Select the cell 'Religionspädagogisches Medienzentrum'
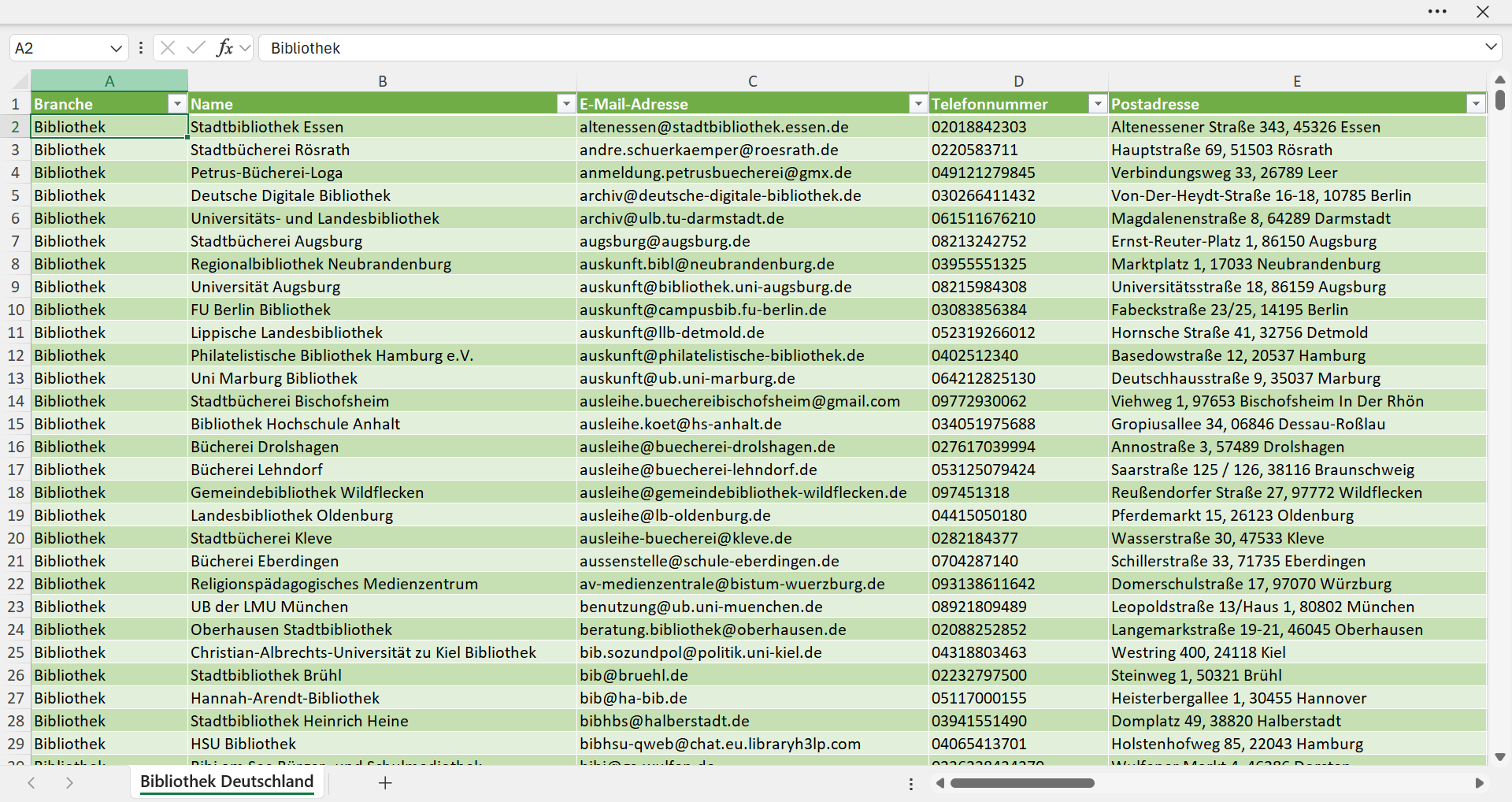Screen dimensions: 1512x802 coord(383,584)
